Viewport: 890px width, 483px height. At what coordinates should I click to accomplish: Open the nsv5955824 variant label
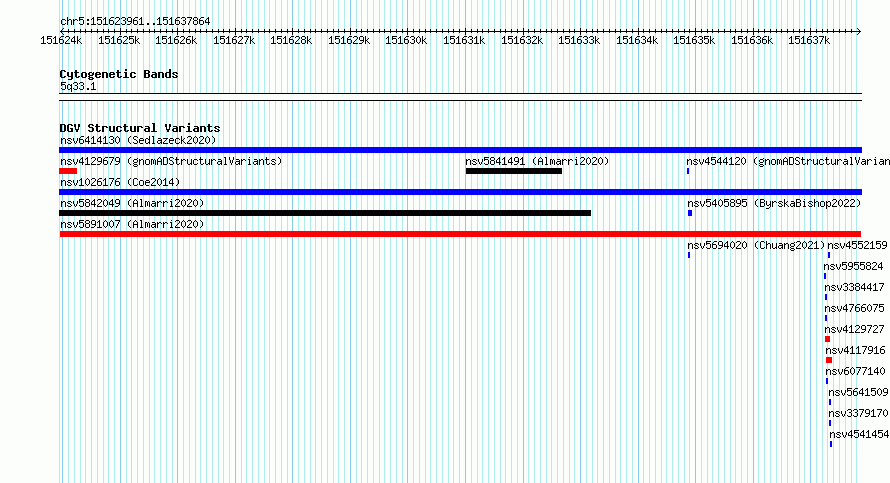coord(853,266)
